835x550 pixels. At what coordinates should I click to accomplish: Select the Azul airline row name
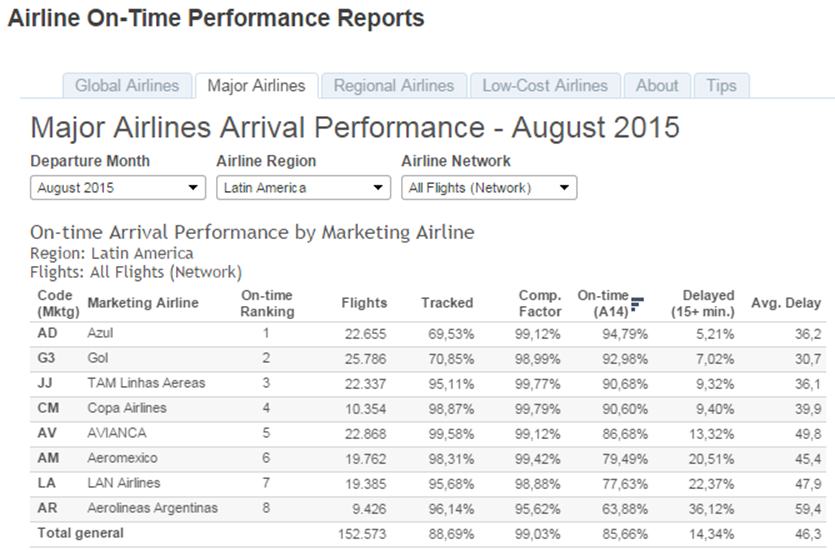(100, 333)
